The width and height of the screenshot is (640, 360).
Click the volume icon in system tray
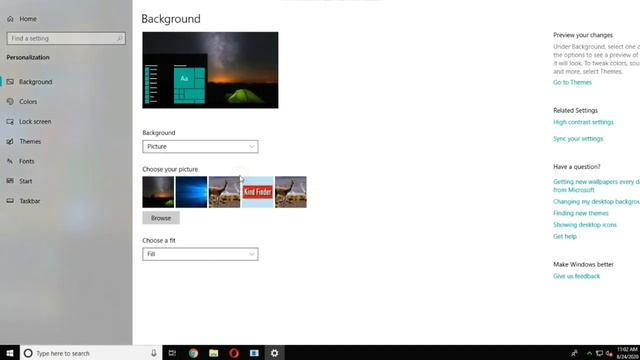click(x=609, y=353)
